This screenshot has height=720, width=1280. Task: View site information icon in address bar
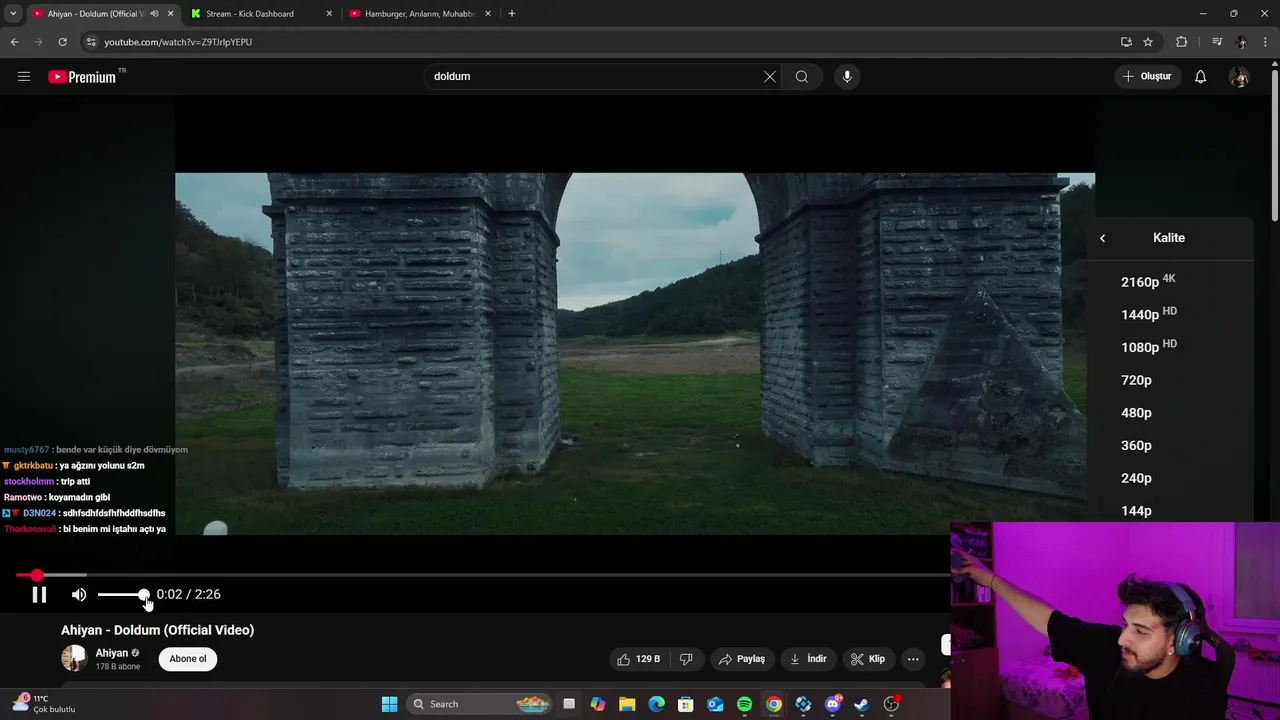click(x=90, y=42)
